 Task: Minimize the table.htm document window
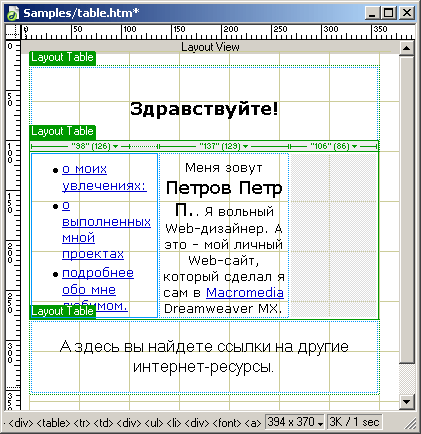tap(372, 13)
